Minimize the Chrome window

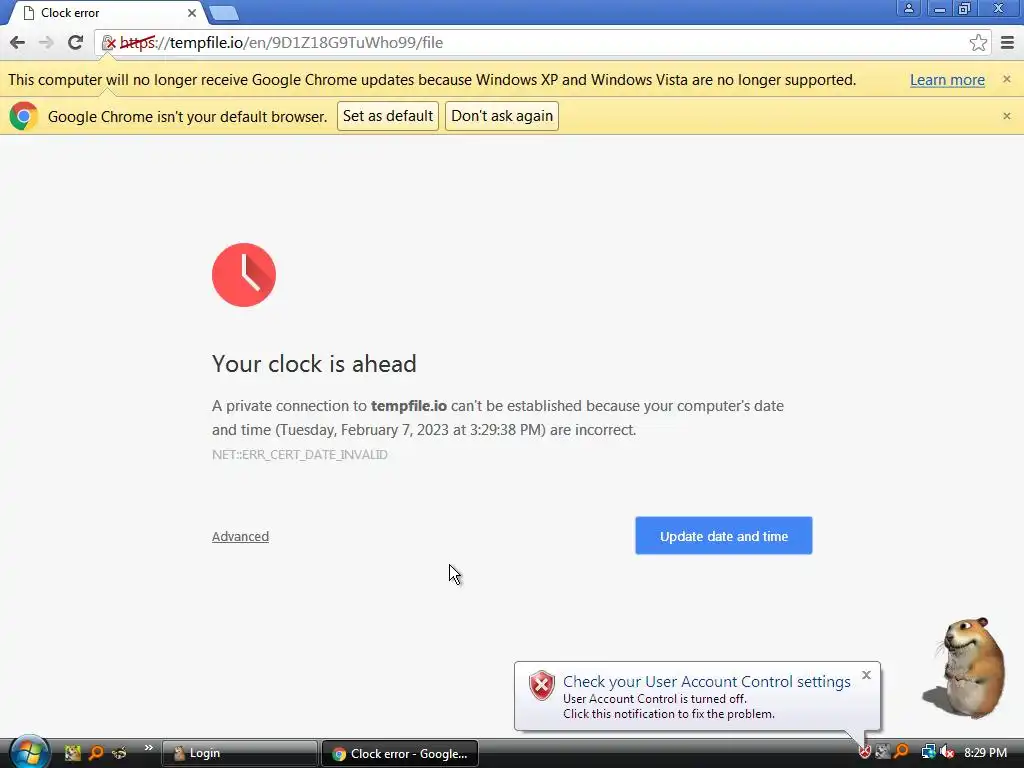[939, 8]
